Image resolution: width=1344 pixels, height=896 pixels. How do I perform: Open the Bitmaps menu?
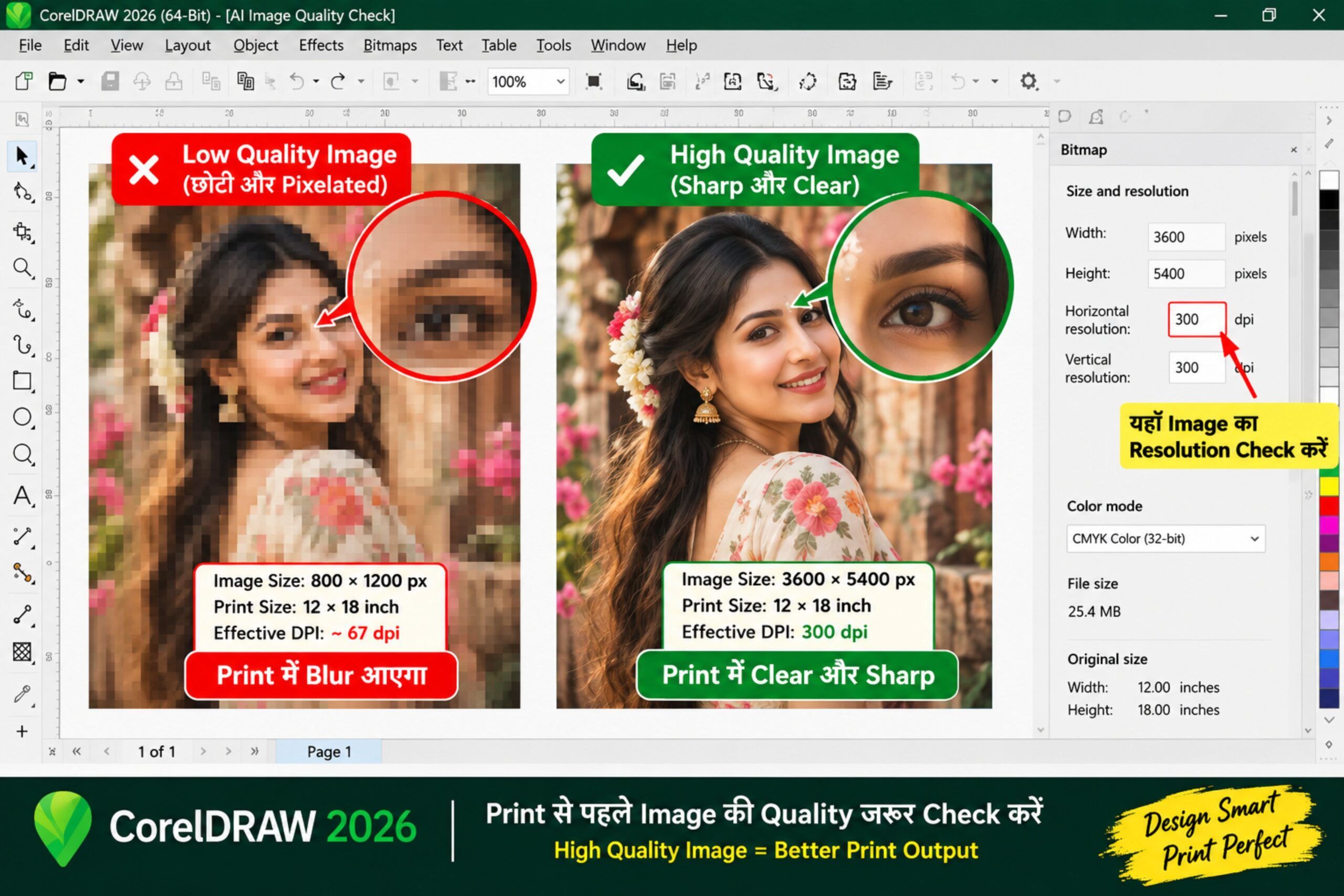(390, 45)
